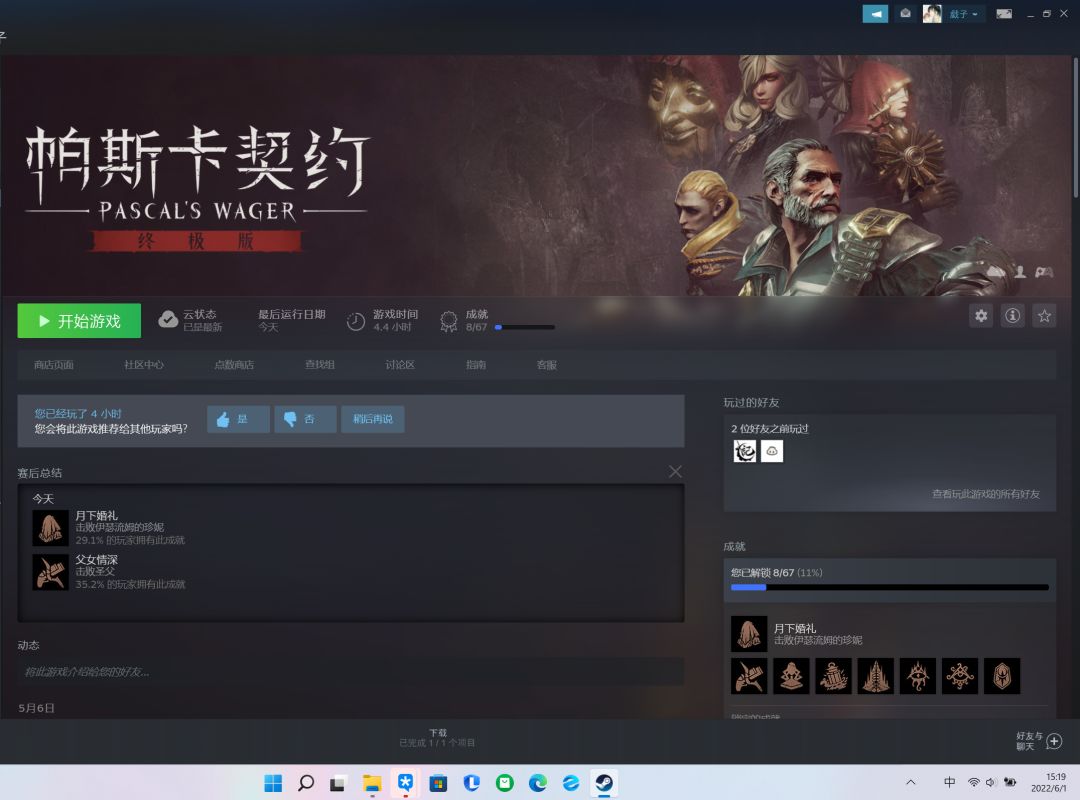Open the 点数商店 tab
This screenshot has height=800, width=1080.
[234, 365]
